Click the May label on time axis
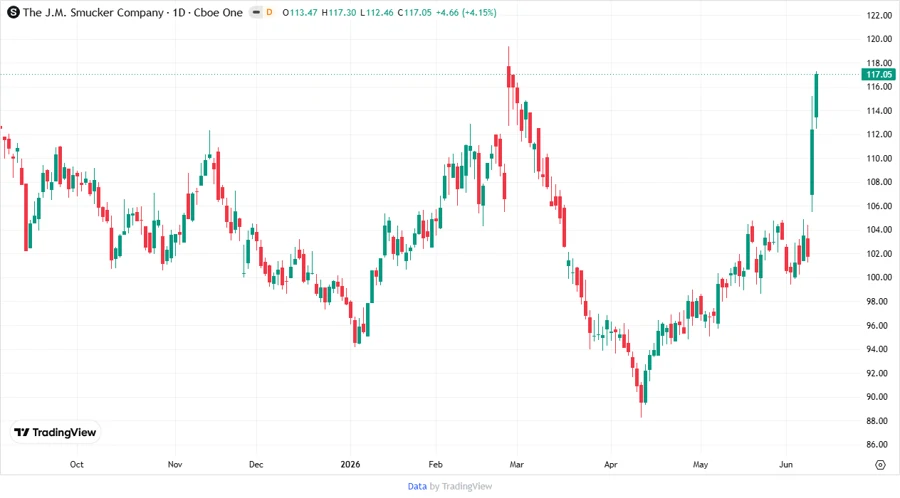900x498 pixels. tap(700, 464)
